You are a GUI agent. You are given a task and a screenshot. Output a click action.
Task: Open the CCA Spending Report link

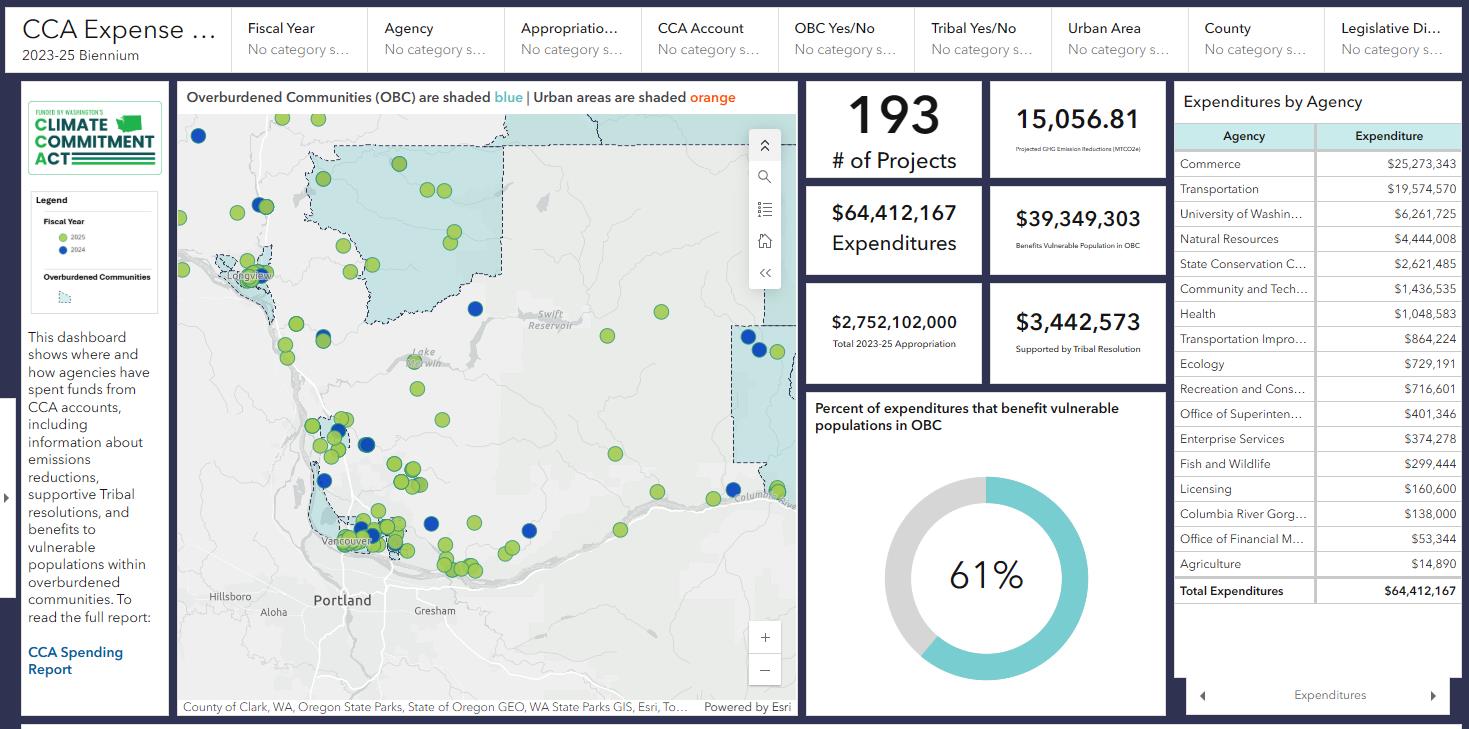point(75,661)
